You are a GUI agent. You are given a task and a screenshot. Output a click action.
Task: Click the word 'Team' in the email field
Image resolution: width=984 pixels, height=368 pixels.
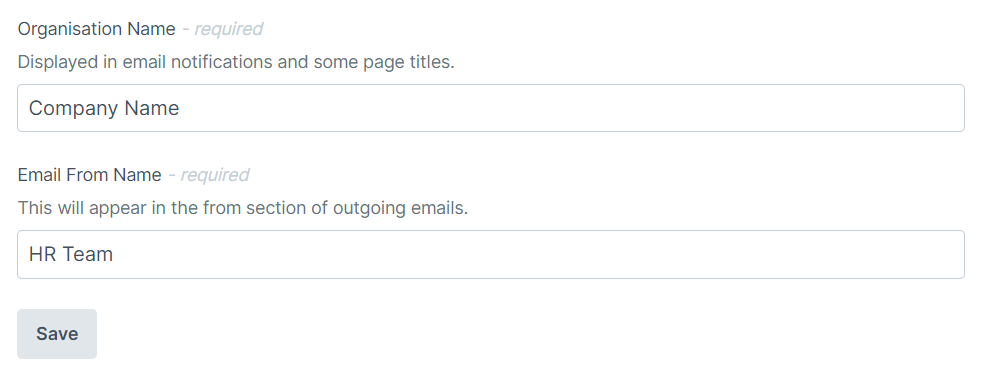pos(88,254)
